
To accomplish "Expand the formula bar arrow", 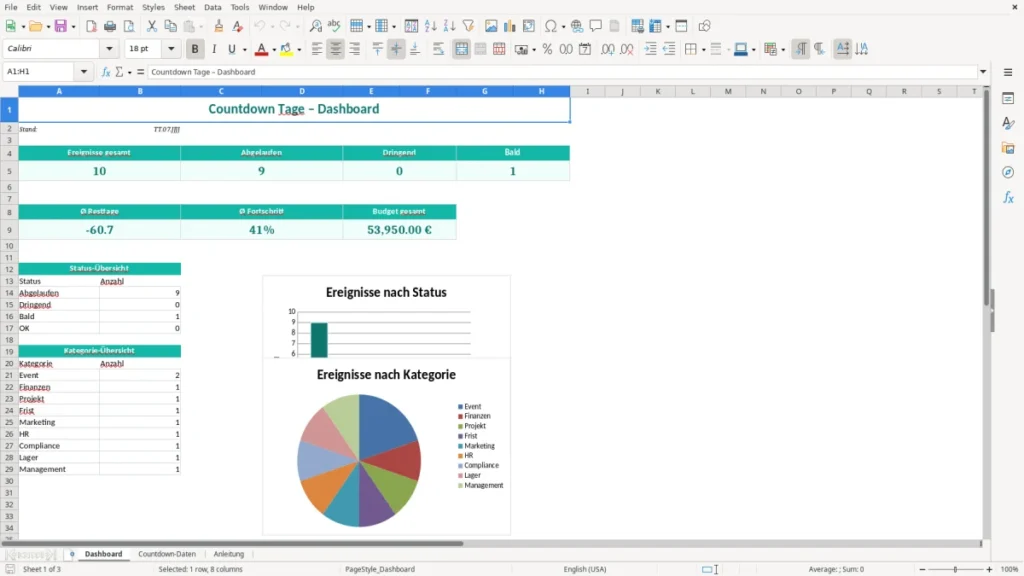I will 983,72.
